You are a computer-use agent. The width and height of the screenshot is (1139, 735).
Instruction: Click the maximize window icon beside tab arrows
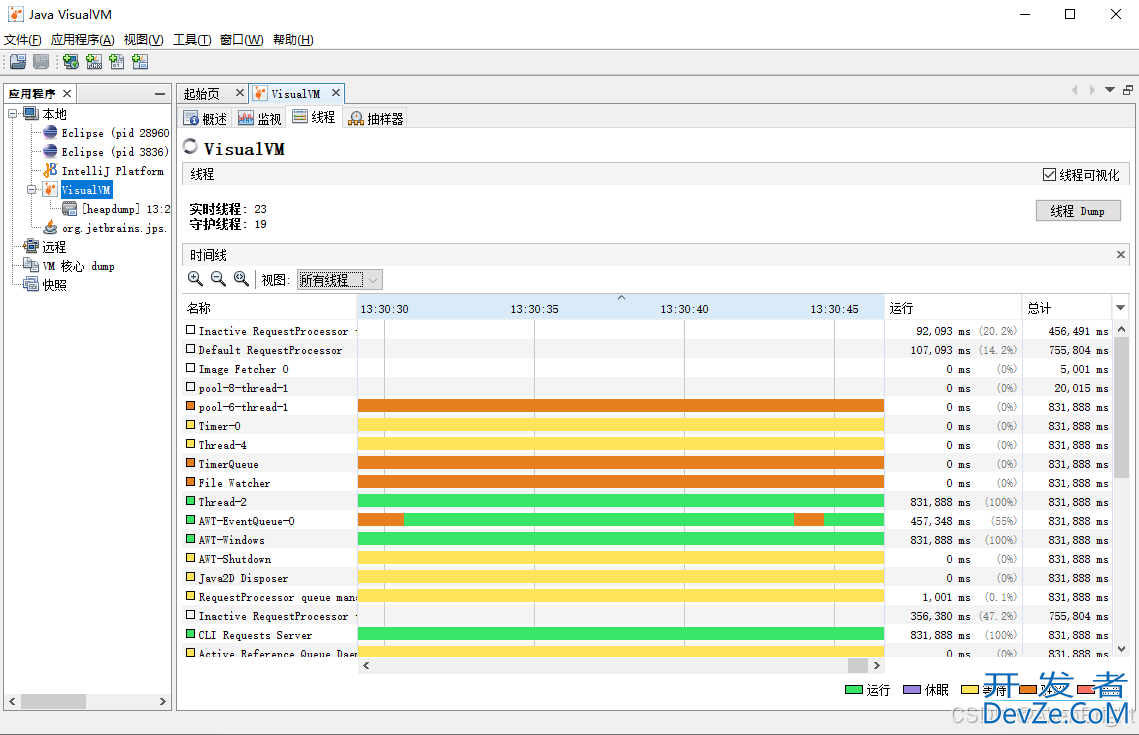click(1127, 90)
